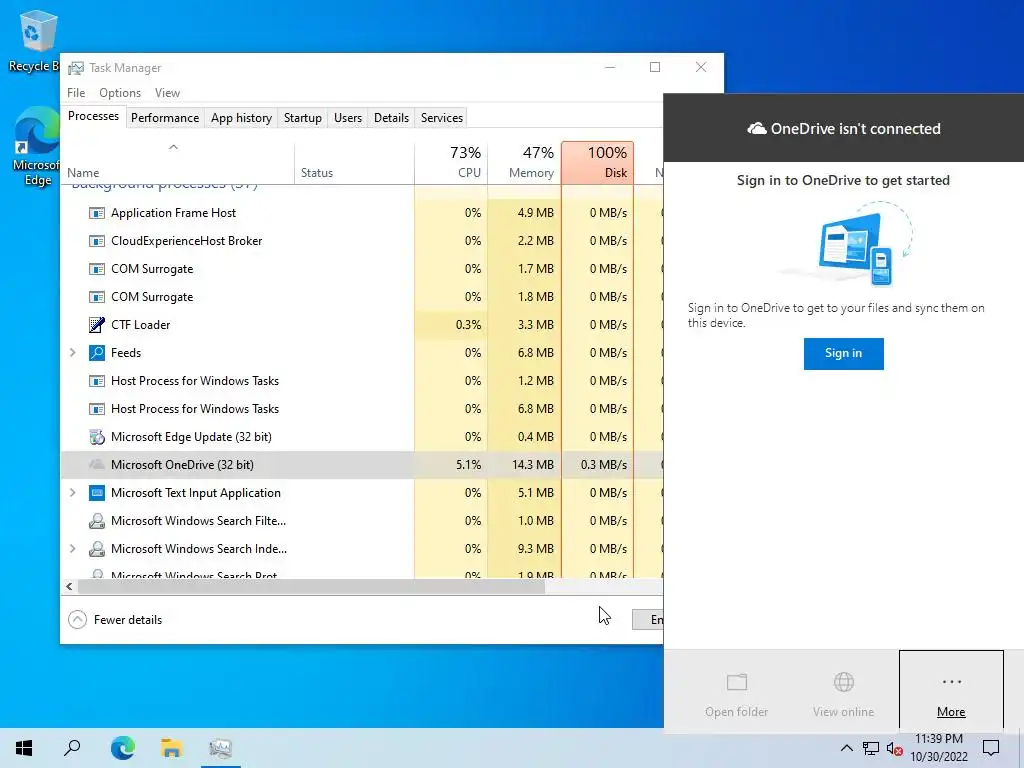The height and width of the screenshot is (768, 1024).
Task: Sort by the CPU column header
Action: (x=451, y=163)
